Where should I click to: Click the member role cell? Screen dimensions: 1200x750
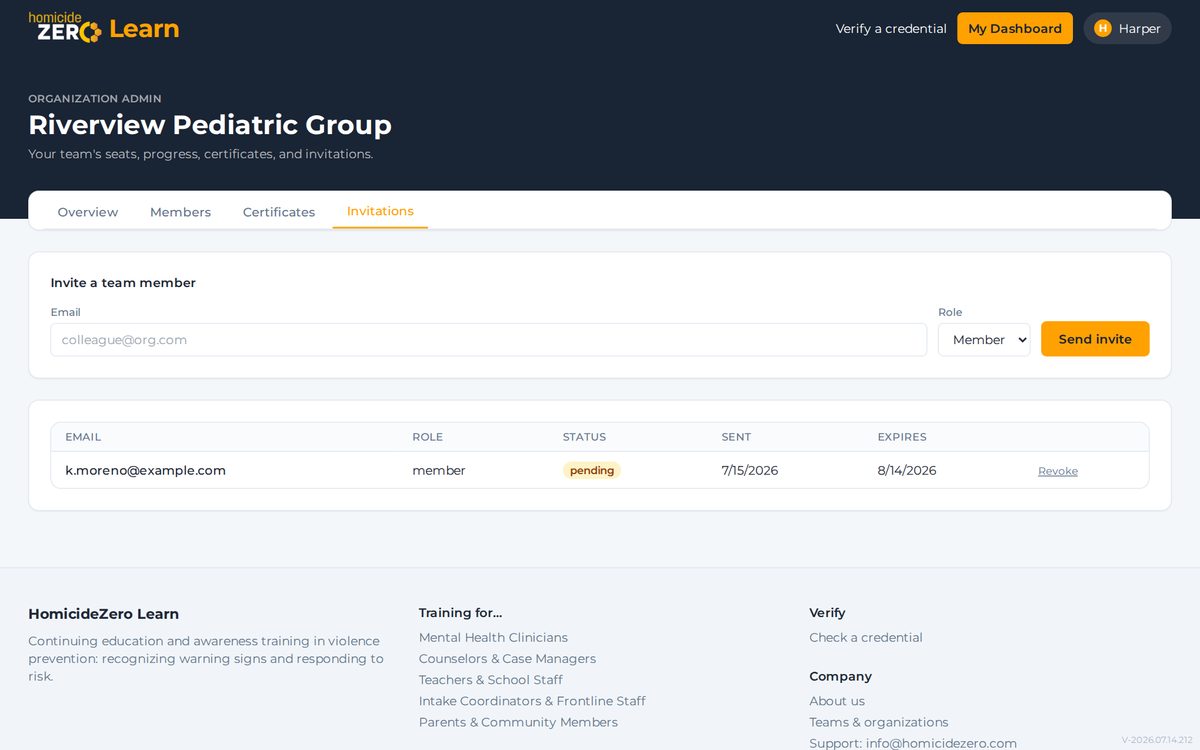click(439, 470)
